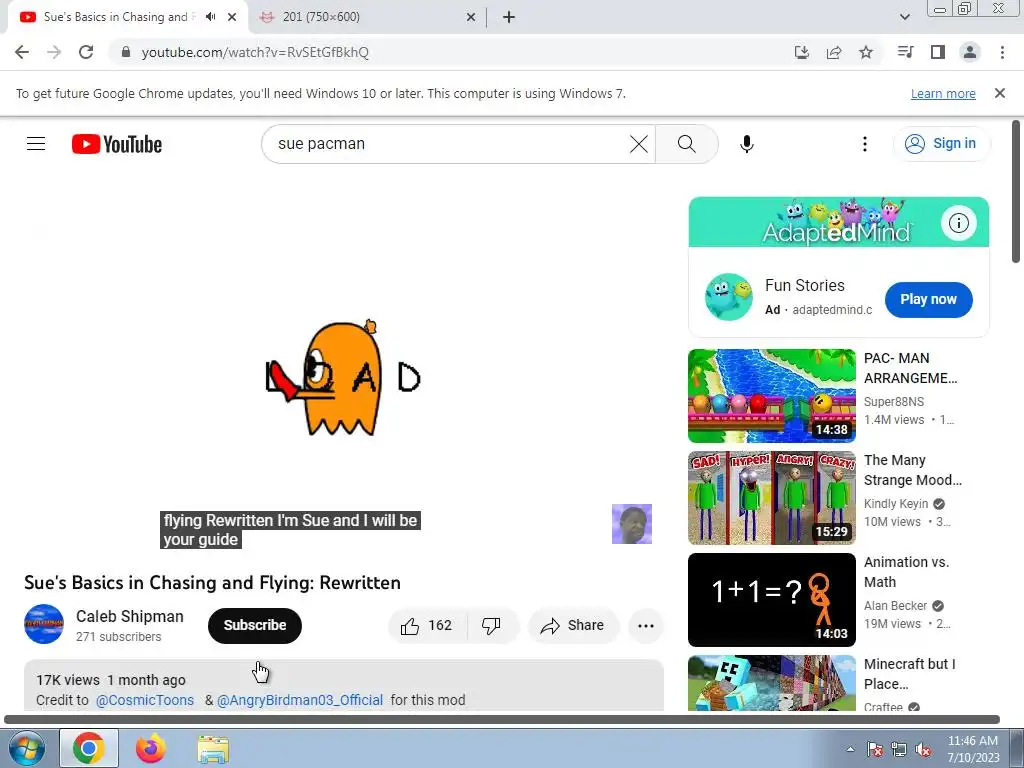Clear the search box text

click(639, 144)
